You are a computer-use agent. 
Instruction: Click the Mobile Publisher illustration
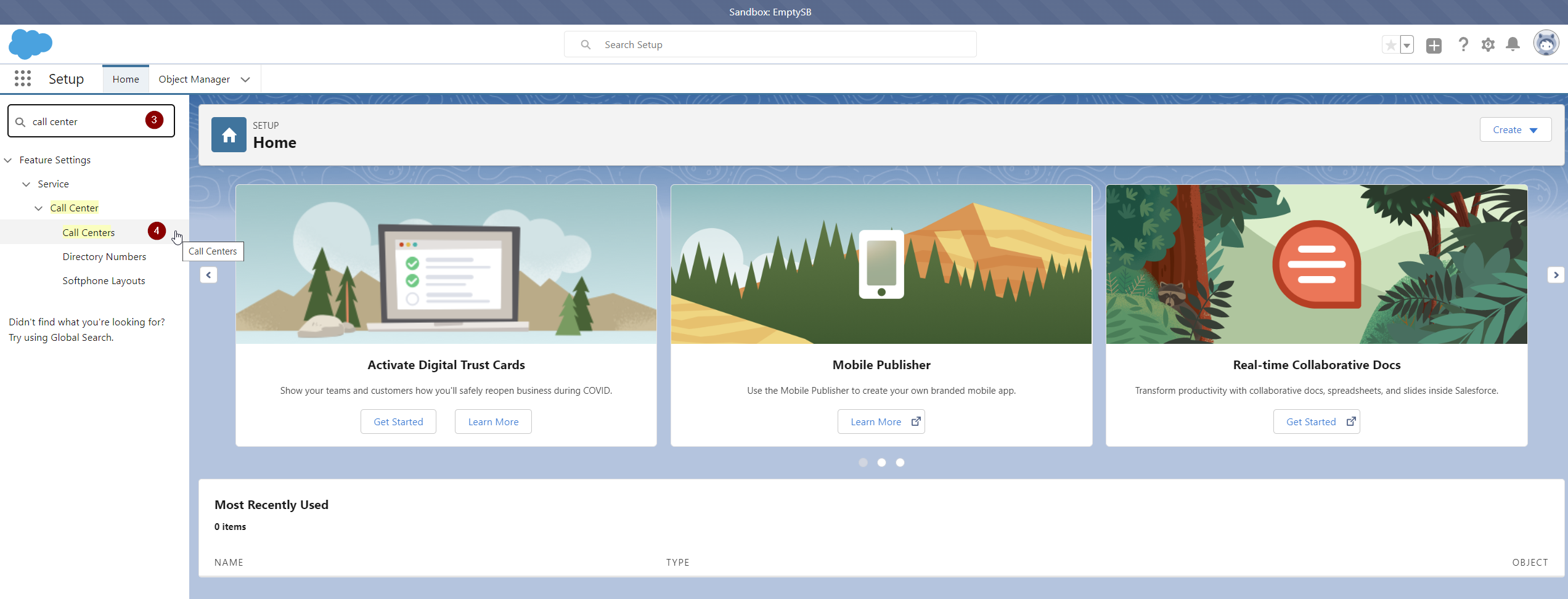[x=881, y=264]
